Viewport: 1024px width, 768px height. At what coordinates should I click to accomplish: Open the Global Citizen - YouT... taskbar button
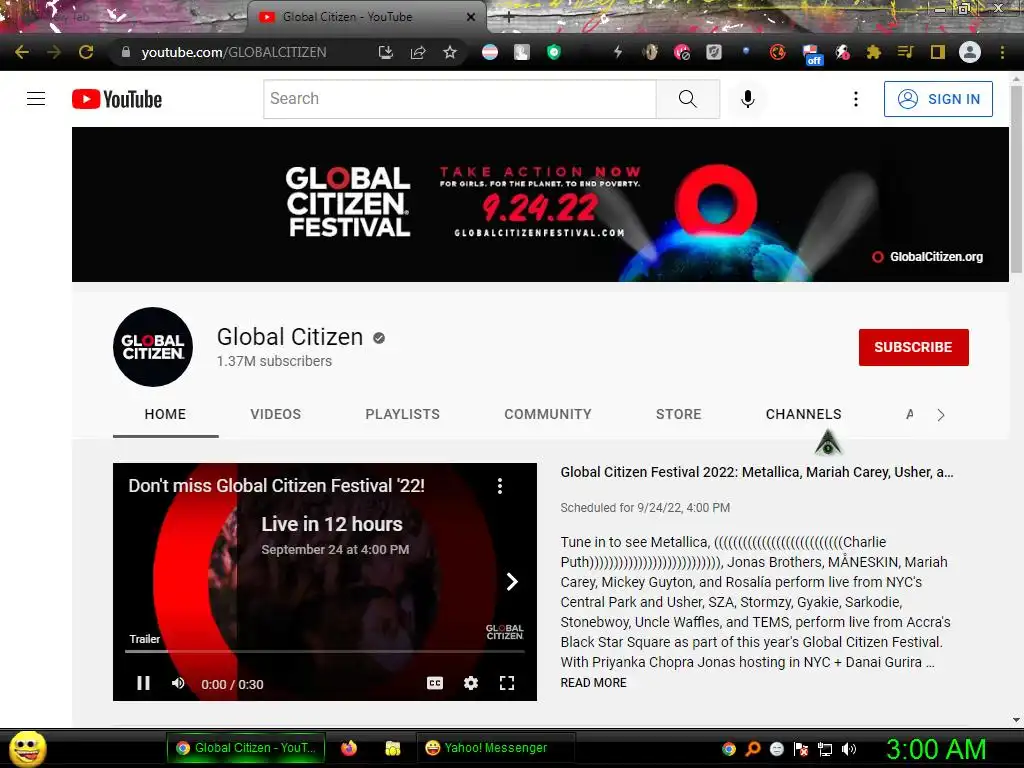tap(246, 748)
